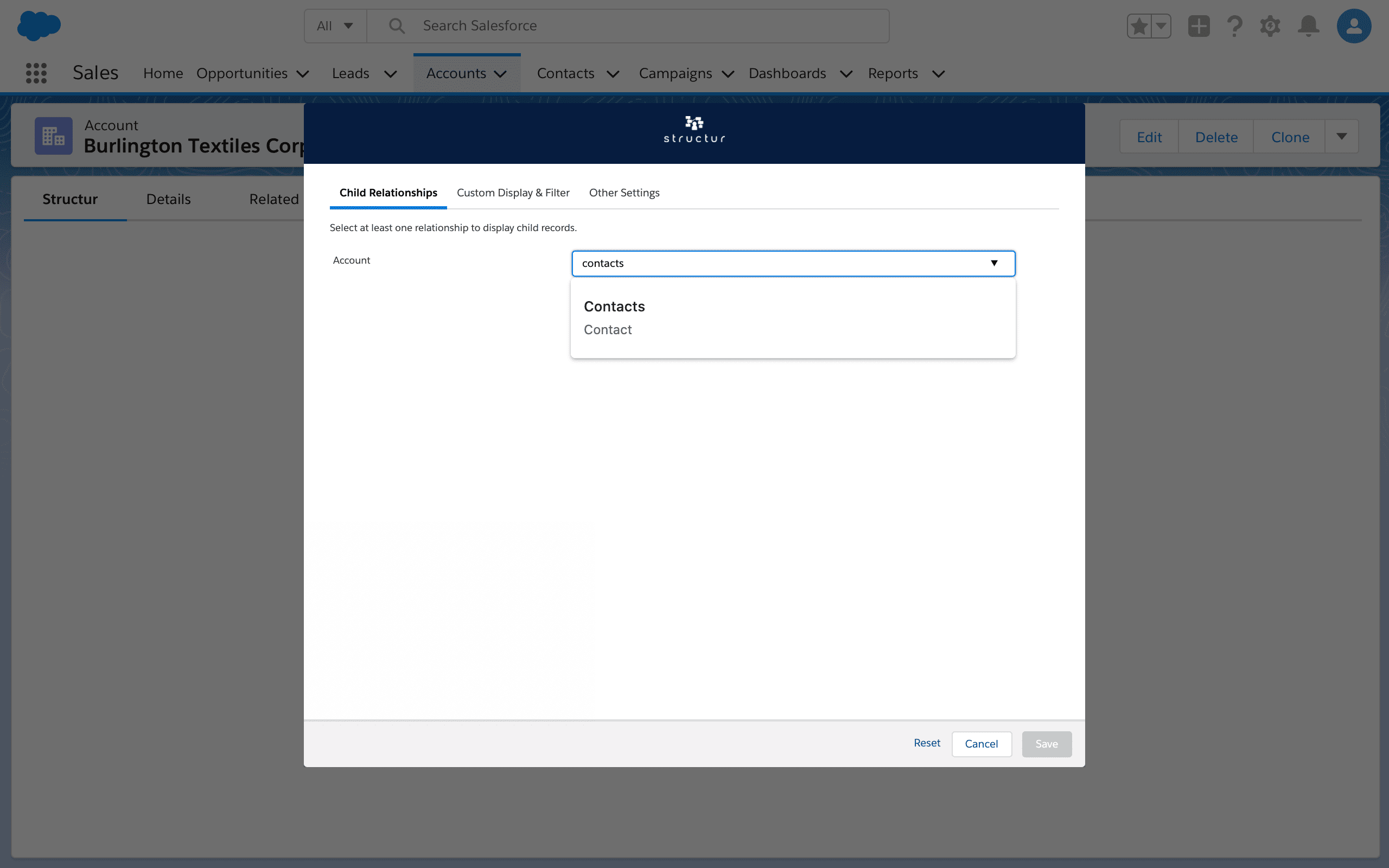
Task: Click the search magnifier icon
Action: pyautogui.click(x=397, y=26)
